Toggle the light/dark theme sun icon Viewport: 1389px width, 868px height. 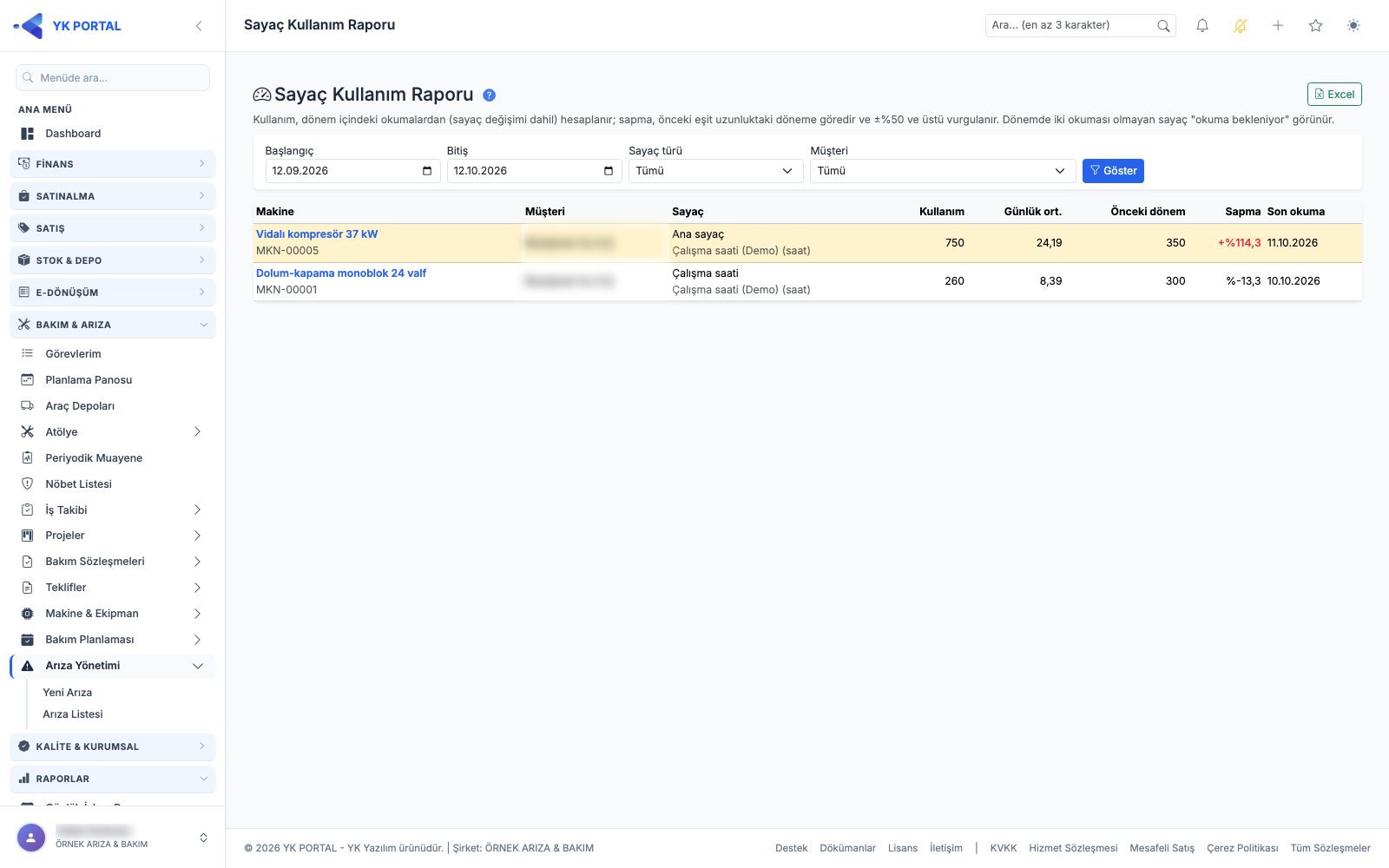[x=1353, y=26]
